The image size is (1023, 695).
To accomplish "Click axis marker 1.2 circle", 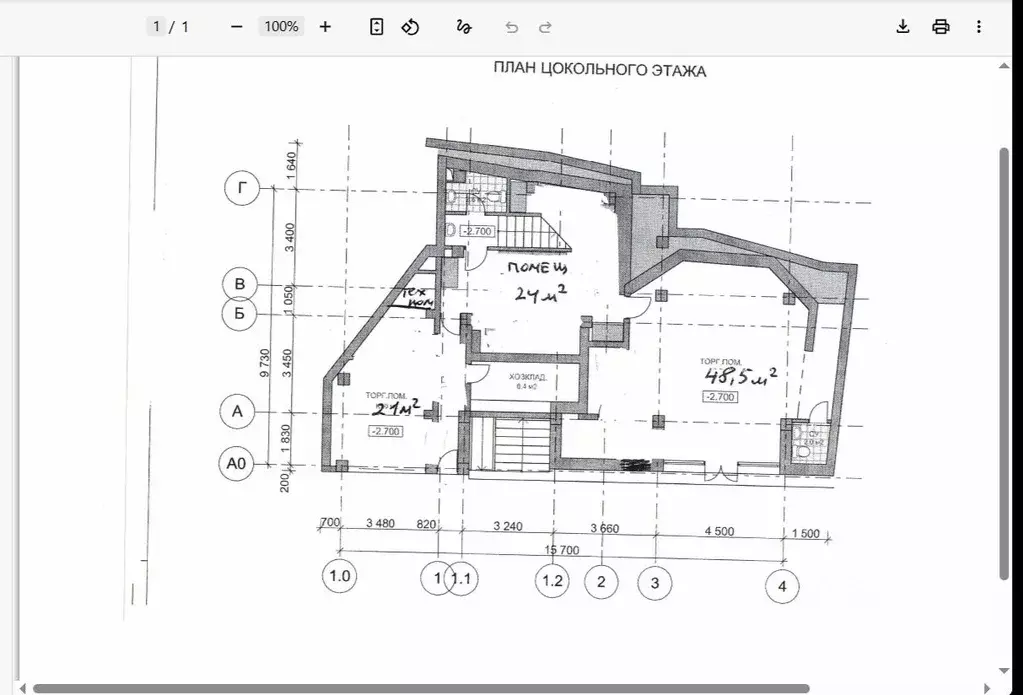I will [x=552, y=580].
